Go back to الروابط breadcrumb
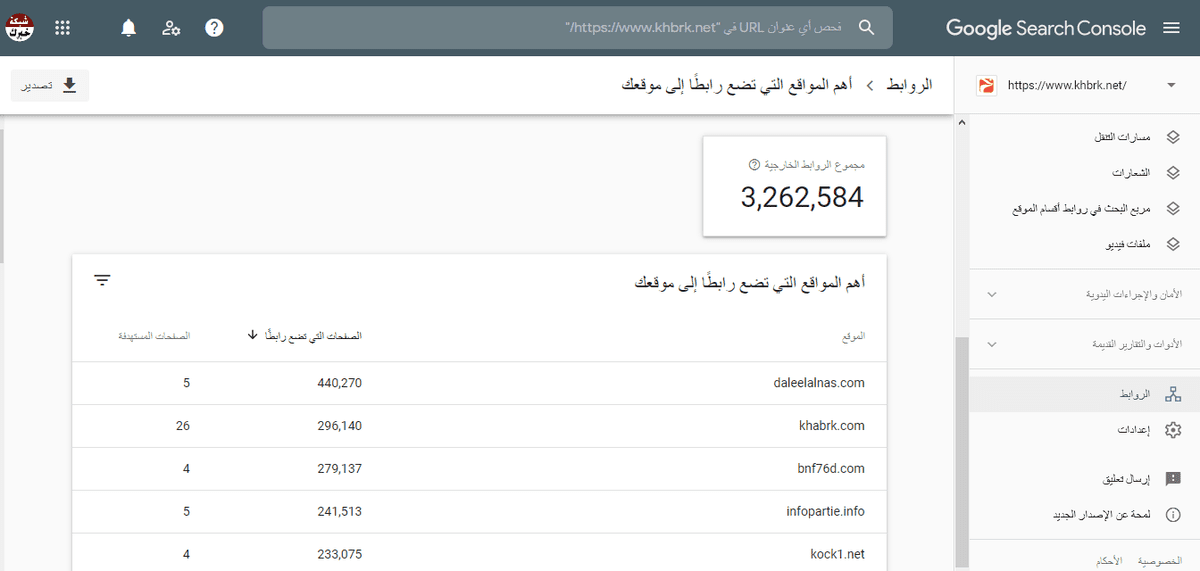The height and width of the screenshot is (571, 1200). [910, 86]
